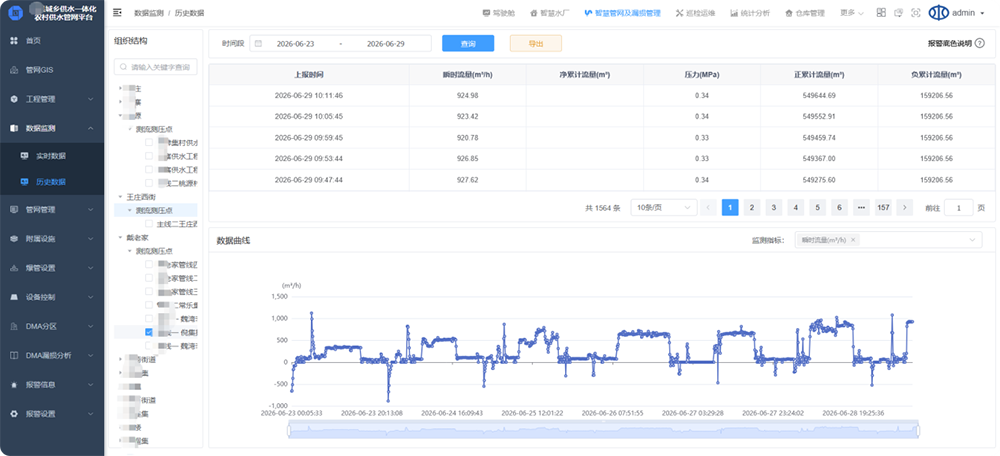Click the admin avatar logo
The height and width of the screenshot is (456, 1000).
click(938, 13)
